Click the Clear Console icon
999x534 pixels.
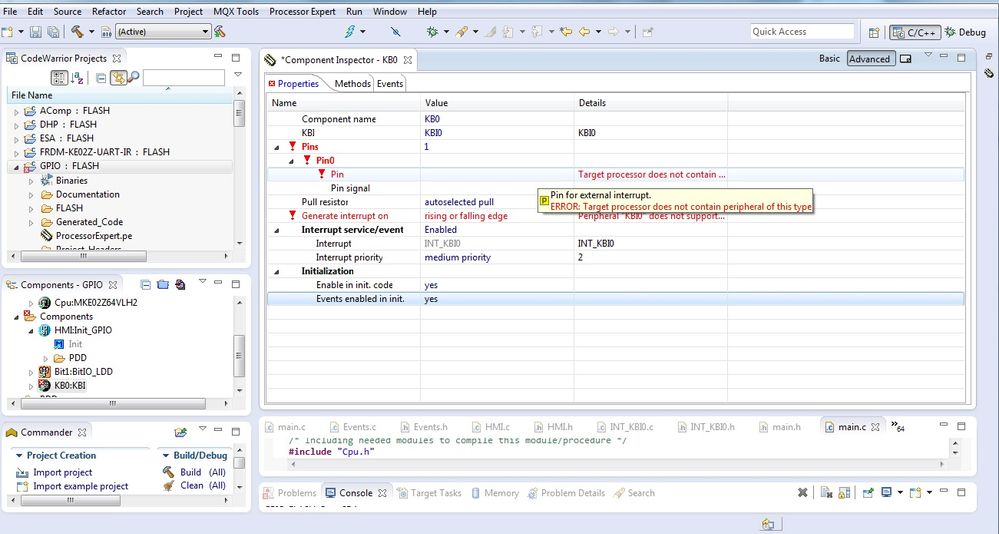click(x=826, y=493)
